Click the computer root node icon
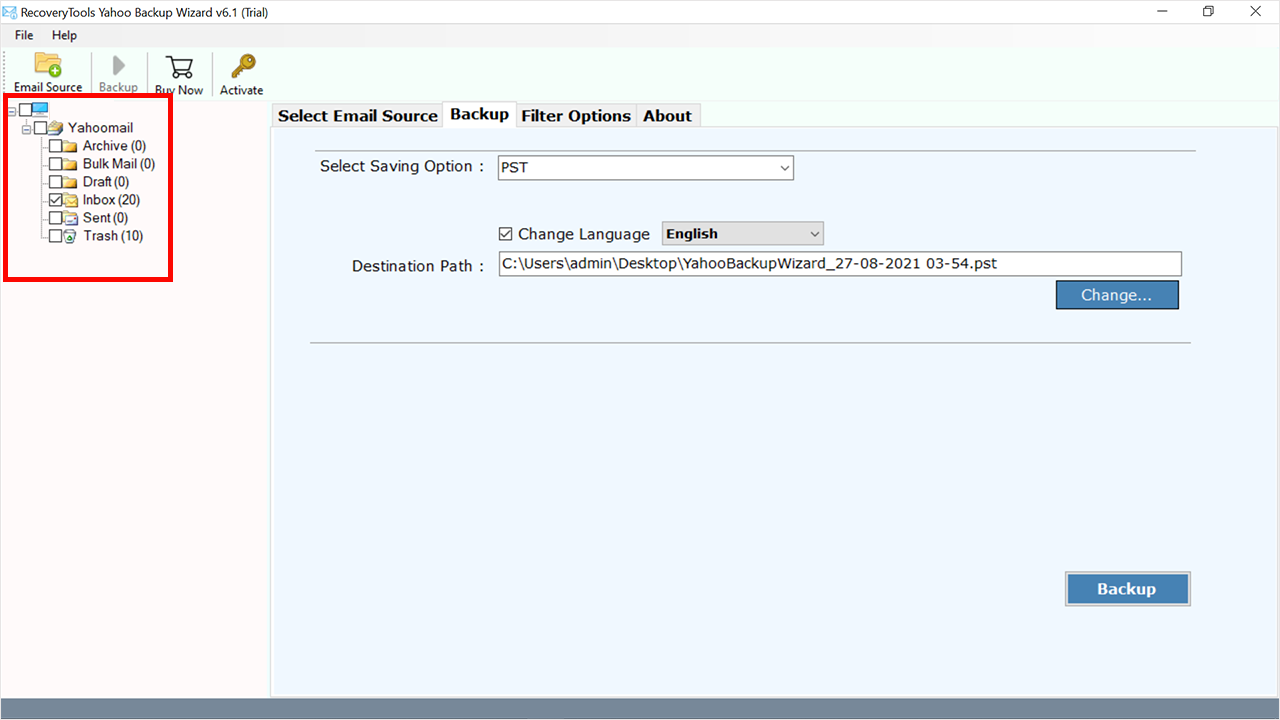Image resolution: width=1280 pixels, height=720 pixels. click(x=41, y=109)
